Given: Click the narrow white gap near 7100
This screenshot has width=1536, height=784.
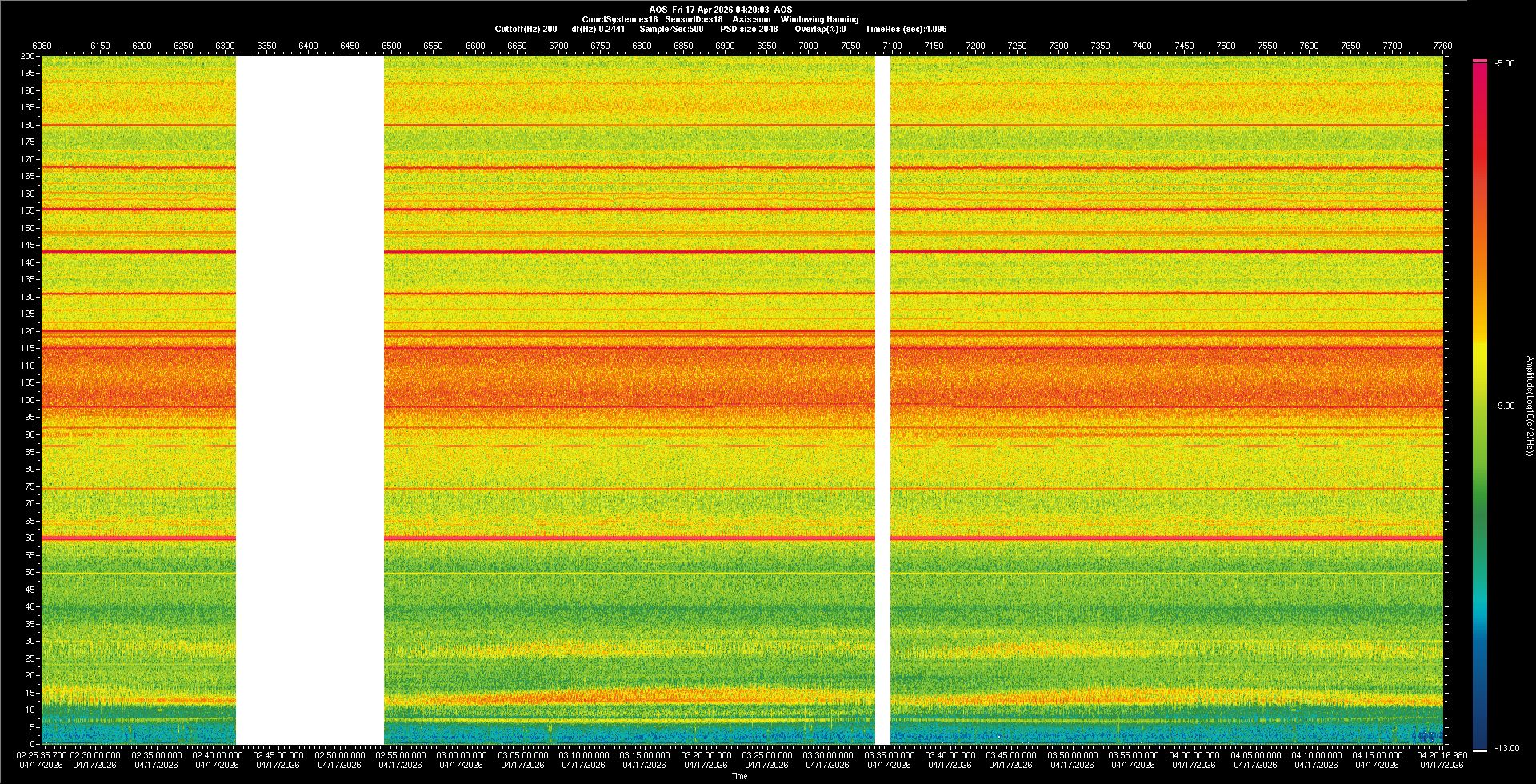Looking at the screenshot, I should point(882,400).
